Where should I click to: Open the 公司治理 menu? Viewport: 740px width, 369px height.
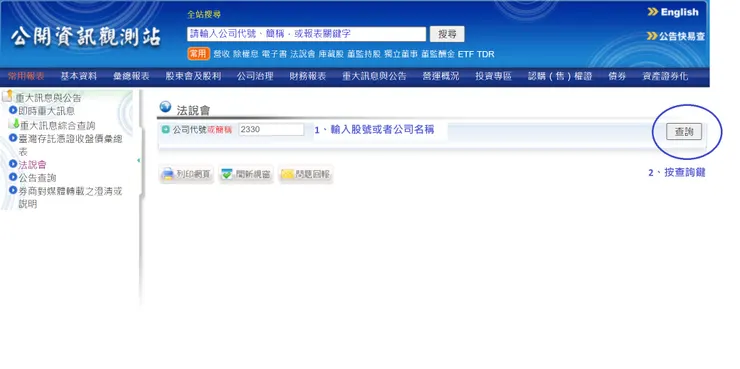(255, 76)
